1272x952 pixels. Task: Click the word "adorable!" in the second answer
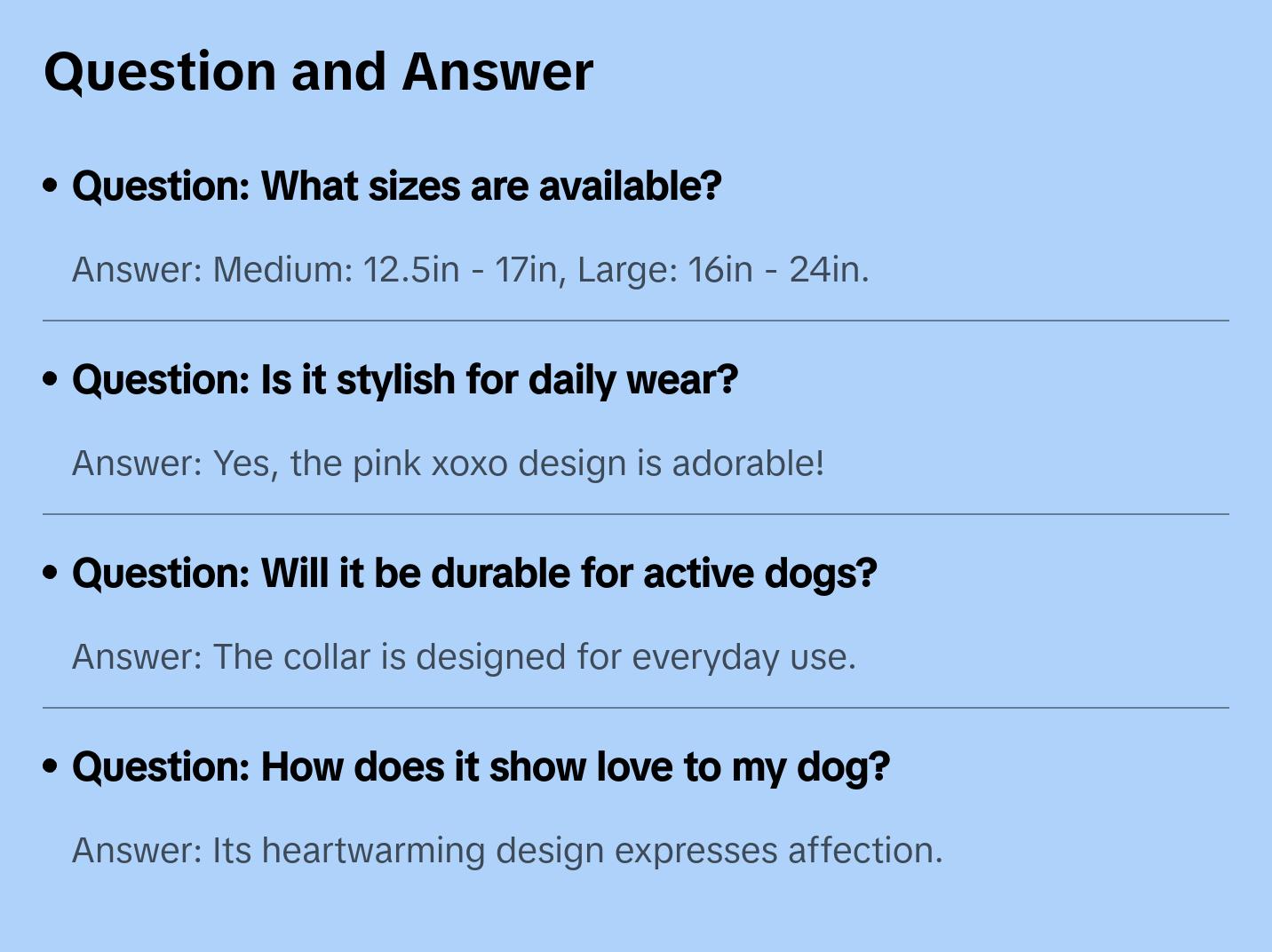pos(748,463)
